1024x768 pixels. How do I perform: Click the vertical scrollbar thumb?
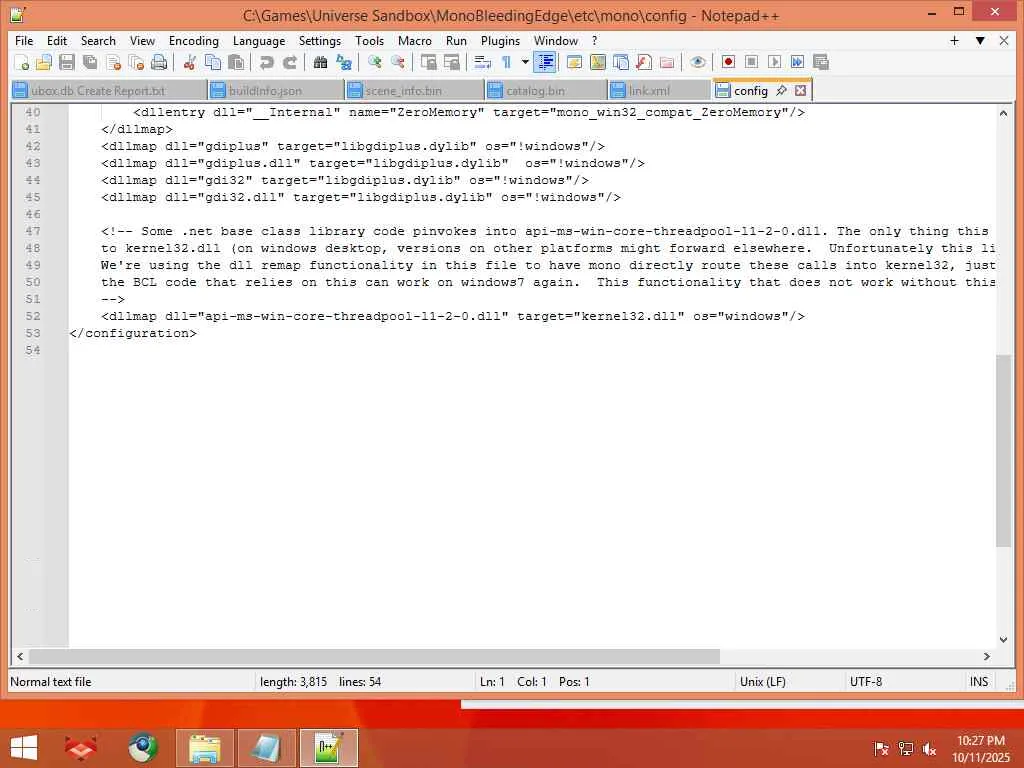coord(1003,451)
